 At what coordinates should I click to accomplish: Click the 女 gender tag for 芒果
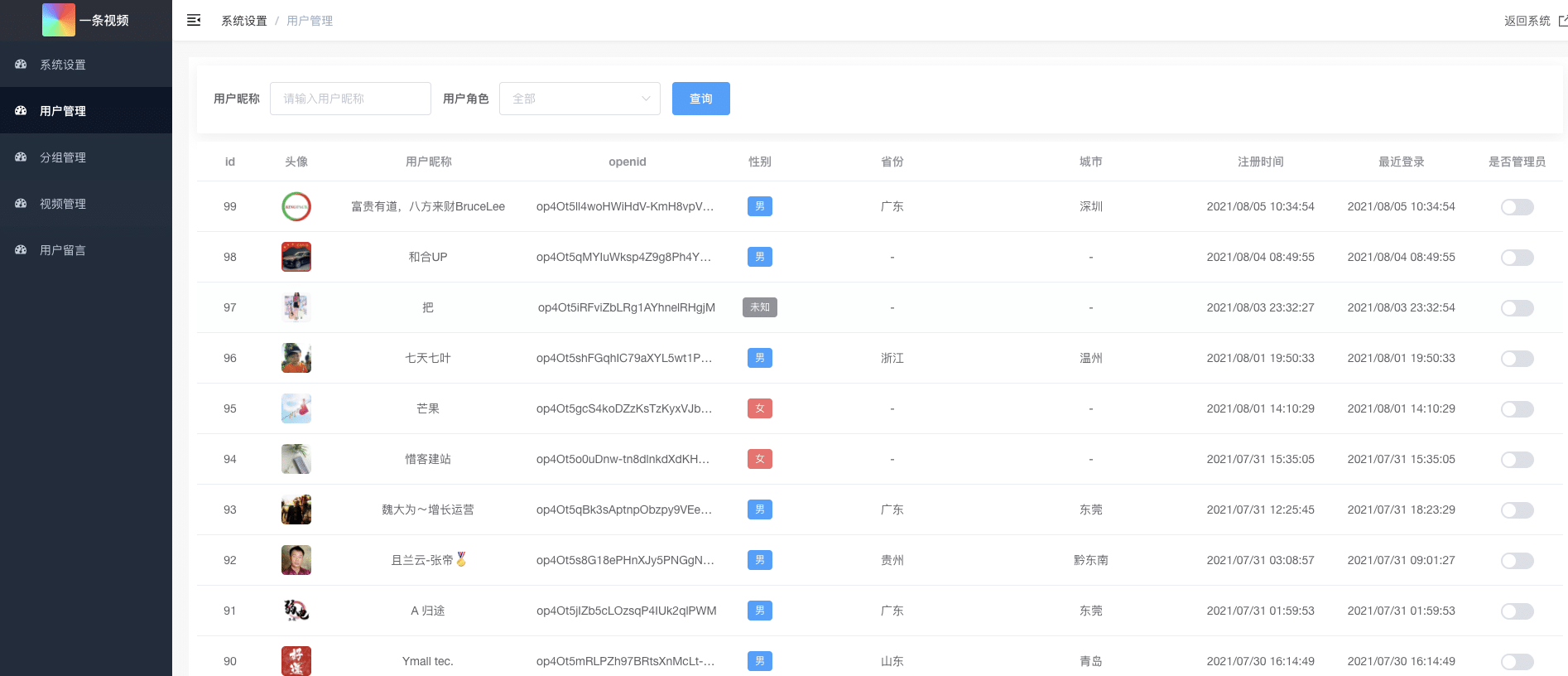(760, 408)
